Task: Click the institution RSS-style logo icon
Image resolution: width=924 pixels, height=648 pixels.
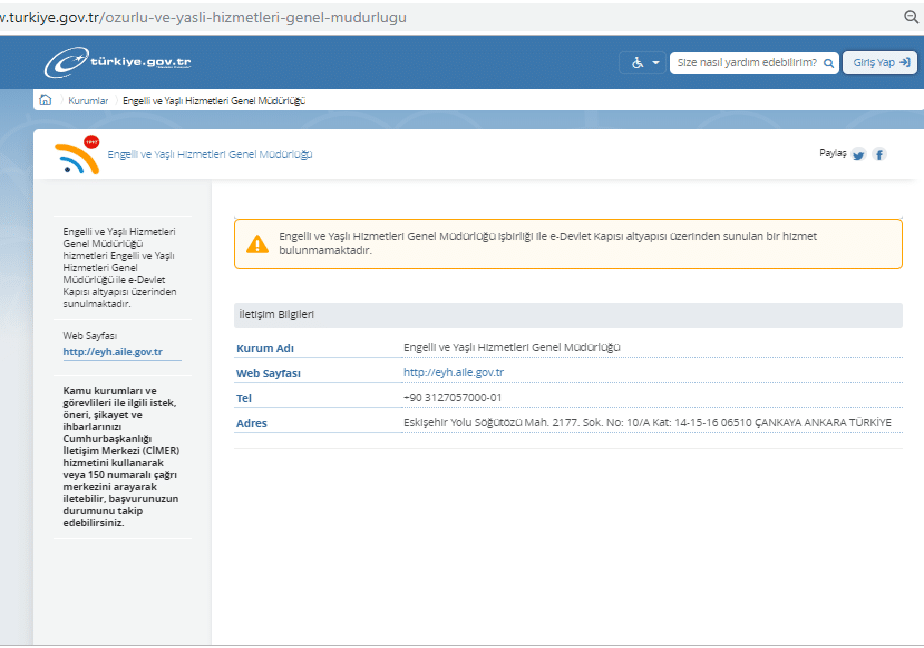Action: (x=77, y=155)
